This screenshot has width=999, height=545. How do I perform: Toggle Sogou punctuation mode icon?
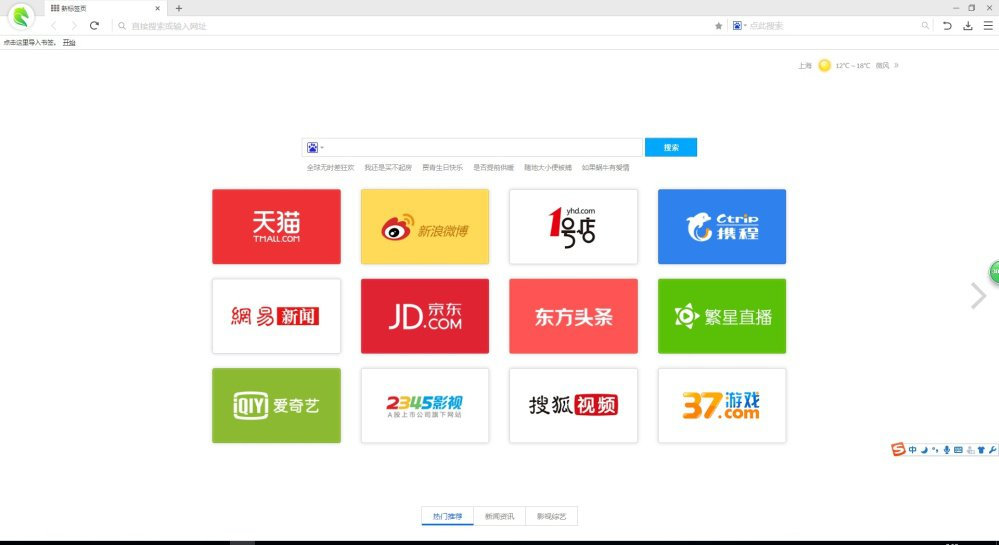[935, 450]
